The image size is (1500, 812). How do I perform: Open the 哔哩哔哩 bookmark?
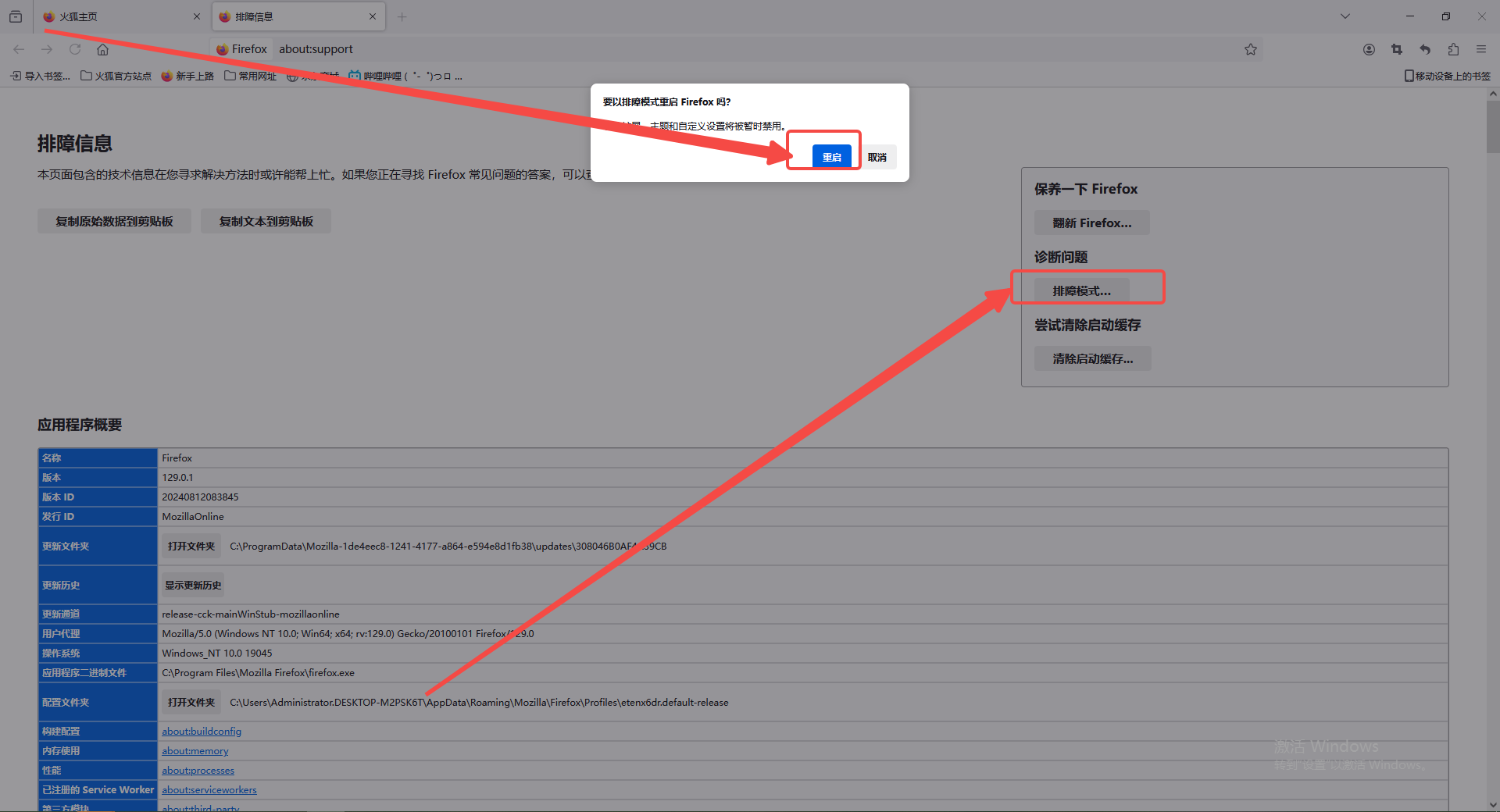click(x=405, y=76)
